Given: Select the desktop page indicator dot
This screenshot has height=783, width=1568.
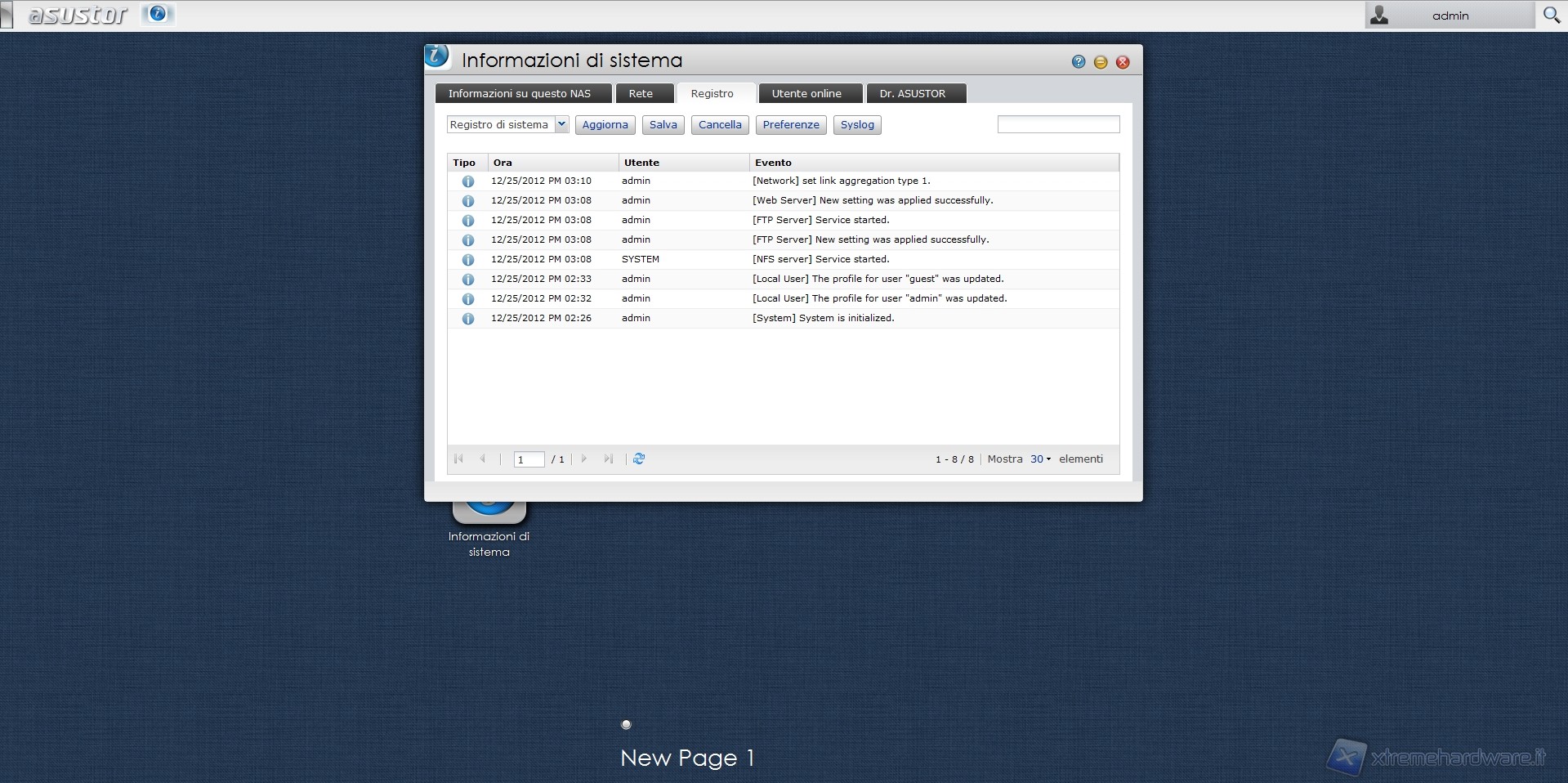Looking at the screenshot, I should click(x=626, y=724).
